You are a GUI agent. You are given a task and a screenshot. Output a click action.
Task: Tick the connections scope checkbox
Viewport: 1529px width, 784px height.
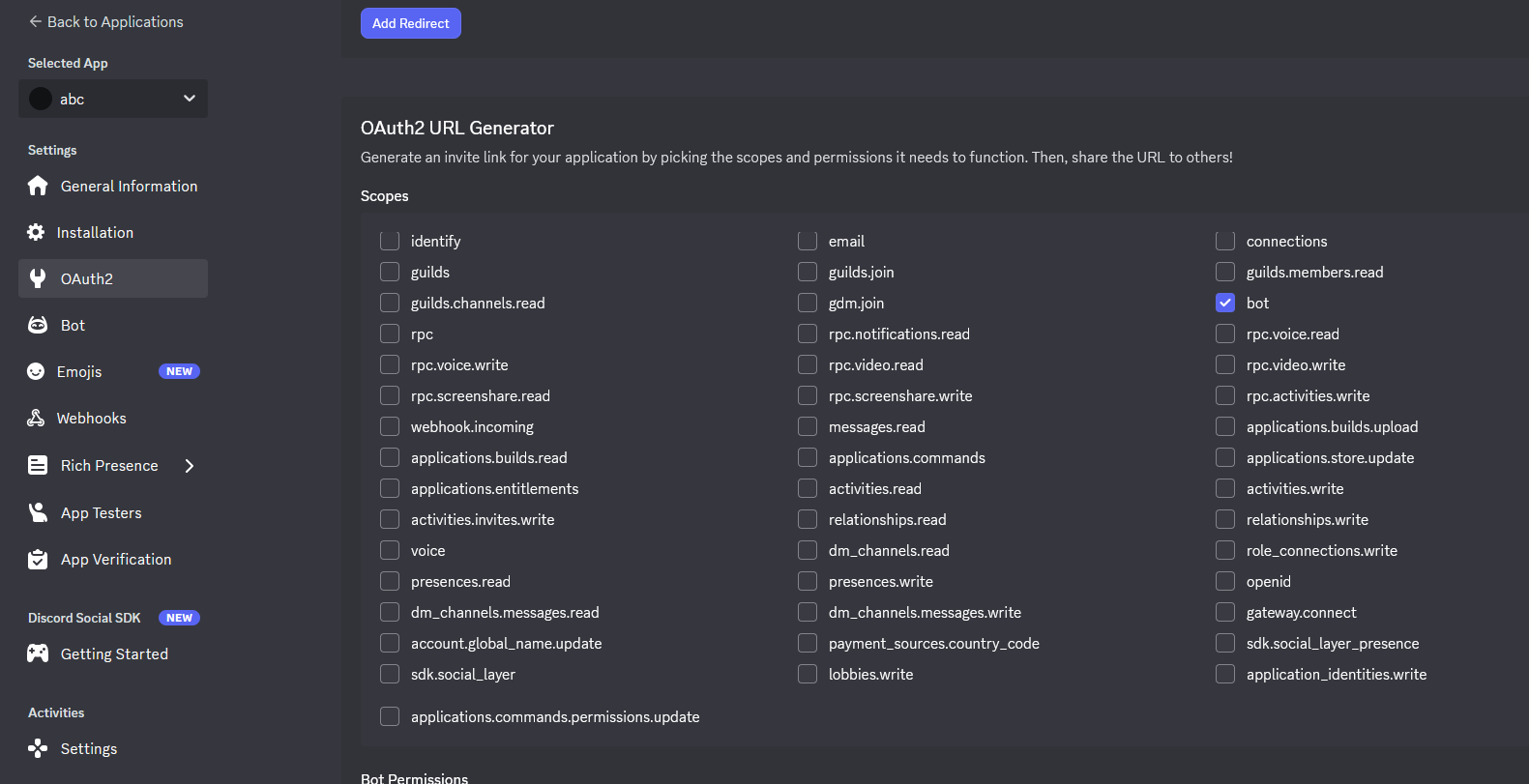tap(1225, 241)
